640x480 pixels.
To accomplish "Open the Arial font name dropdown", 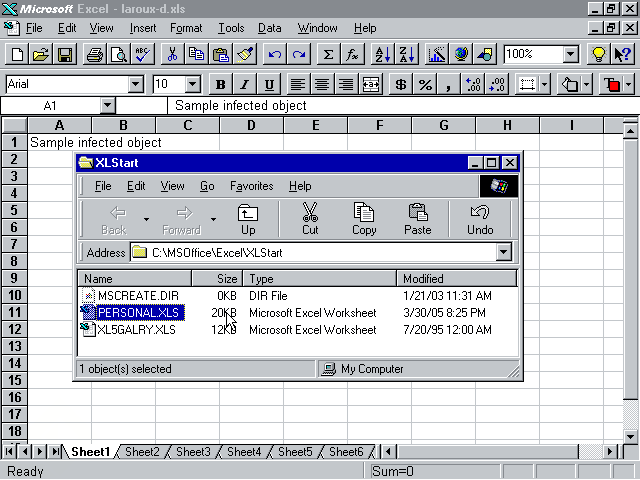I will click(x=135, y=84).
